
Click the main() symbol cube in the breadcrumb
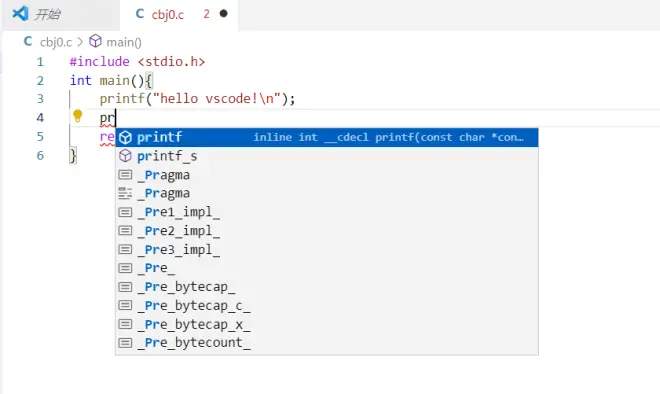pyautogui.click(x=96, y=41)
